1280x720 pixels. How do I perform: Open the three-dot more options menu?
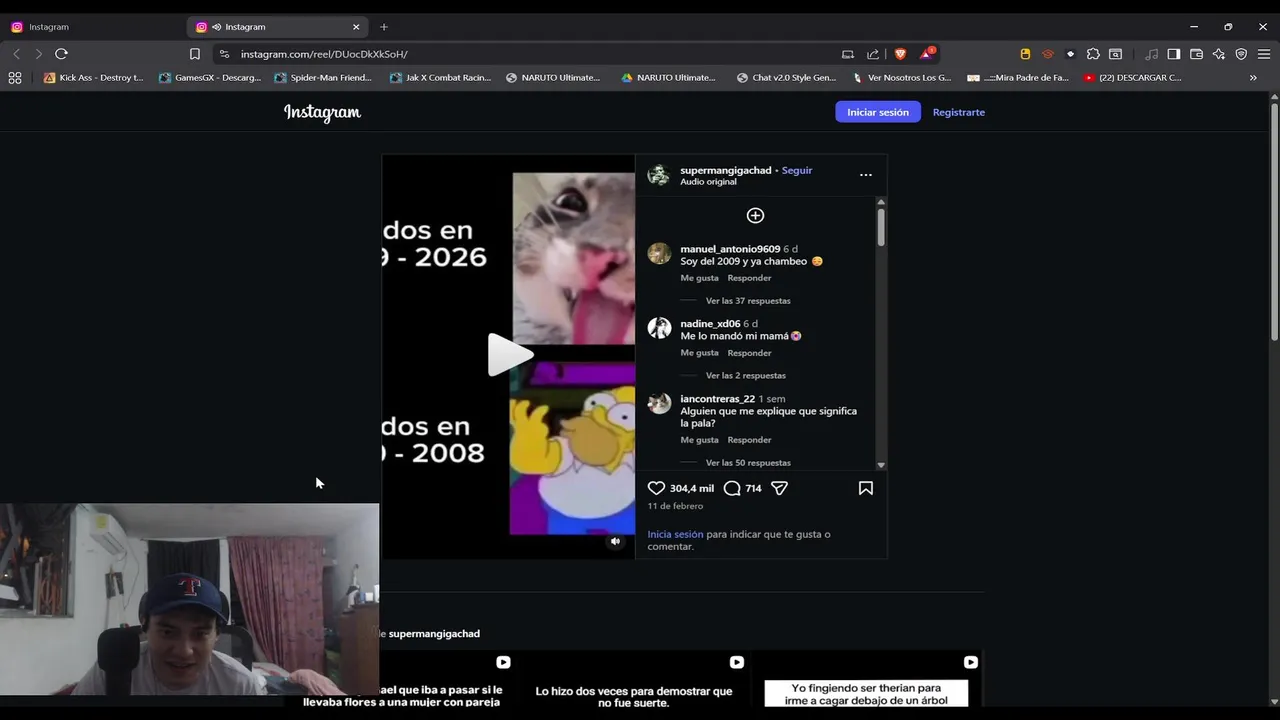pos(866,175)
